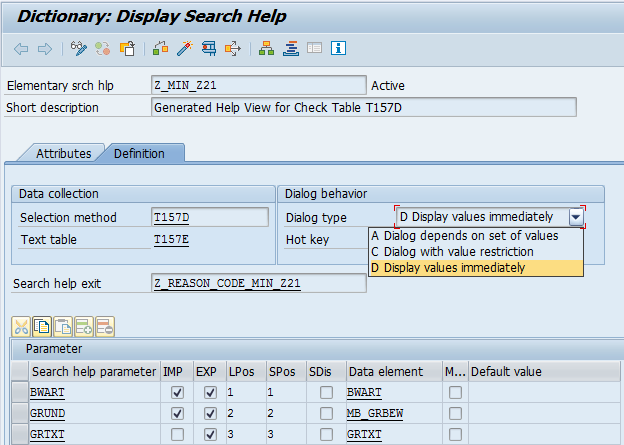Click the select-all corner of Parameter table
Viewport: 624px width, 445px height.
[x=20, y=371]
